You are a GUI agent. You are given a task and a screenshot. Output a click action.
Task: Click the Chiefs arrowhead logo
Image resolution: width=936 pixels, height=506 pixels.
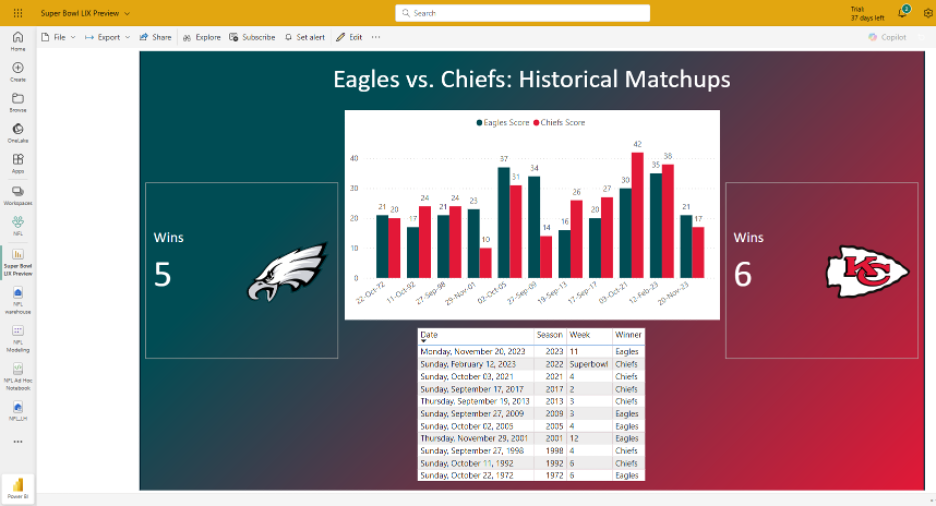[867, 271]
